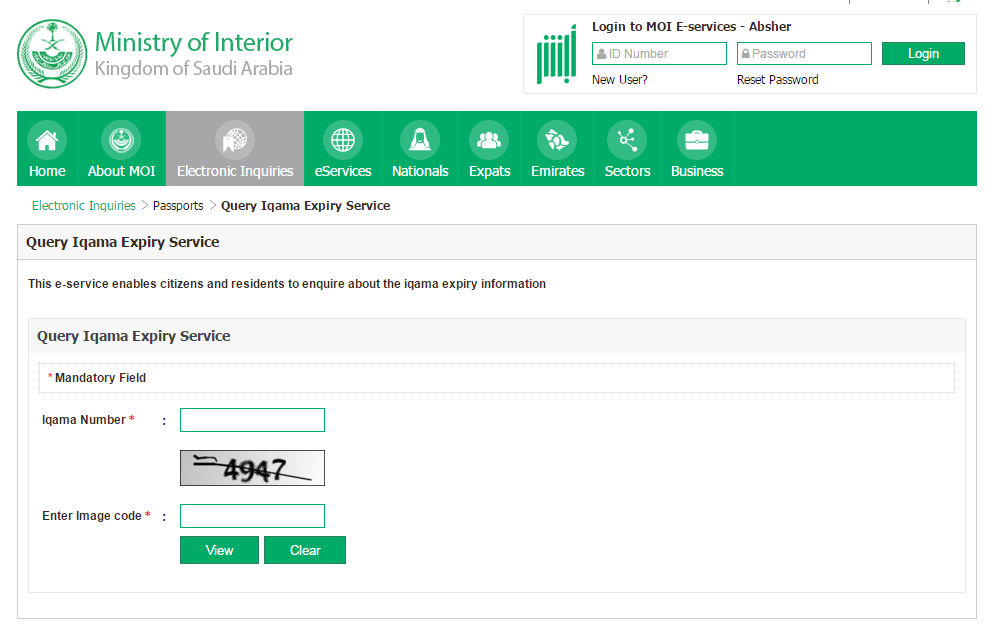Open the Sectors network icon
The image size is (992, 632).
627,140
